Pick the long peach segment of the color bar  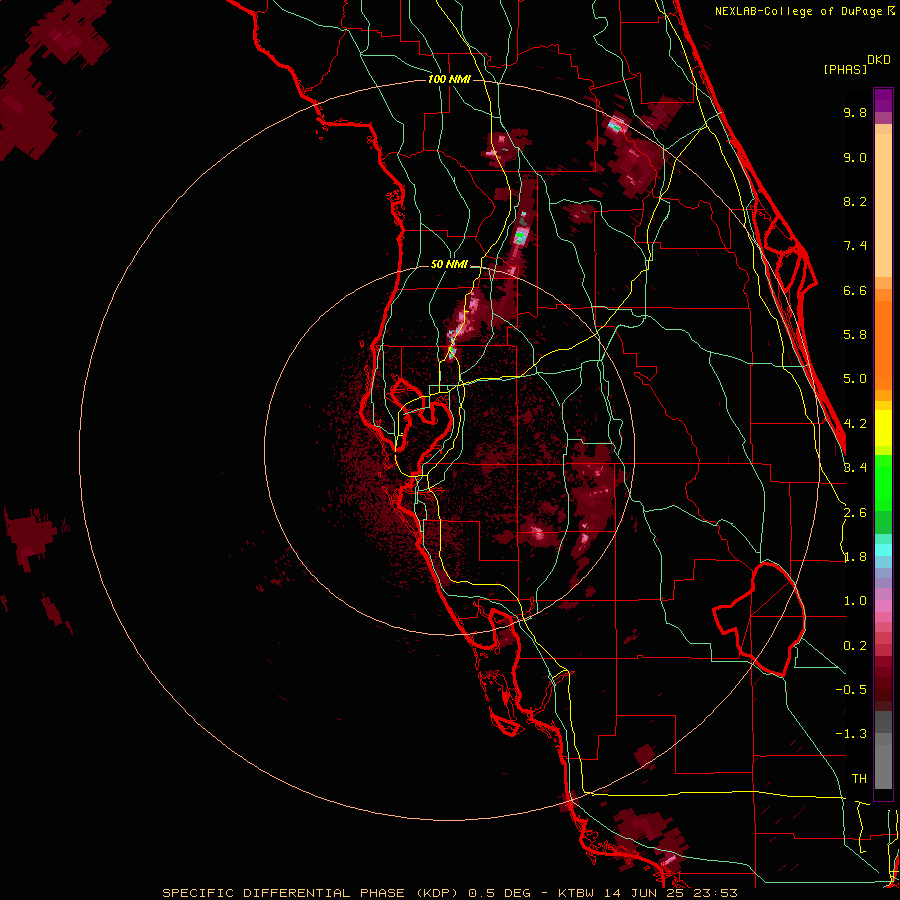[883, 206]
